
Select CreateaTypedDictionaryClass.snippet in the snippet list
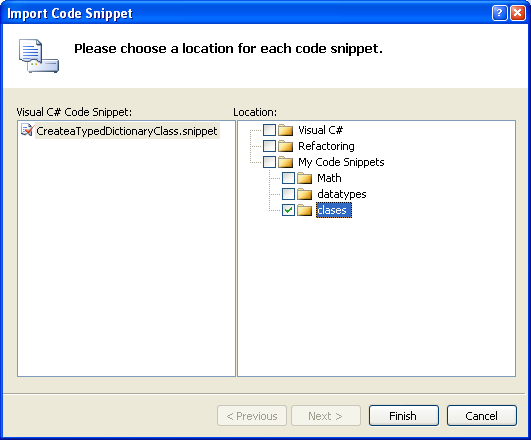coord(127,131)
